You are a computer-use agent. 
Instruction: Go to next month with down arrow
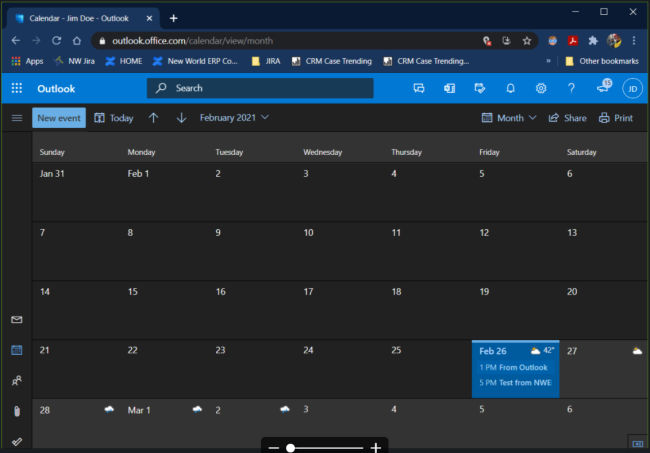[181, 118]
